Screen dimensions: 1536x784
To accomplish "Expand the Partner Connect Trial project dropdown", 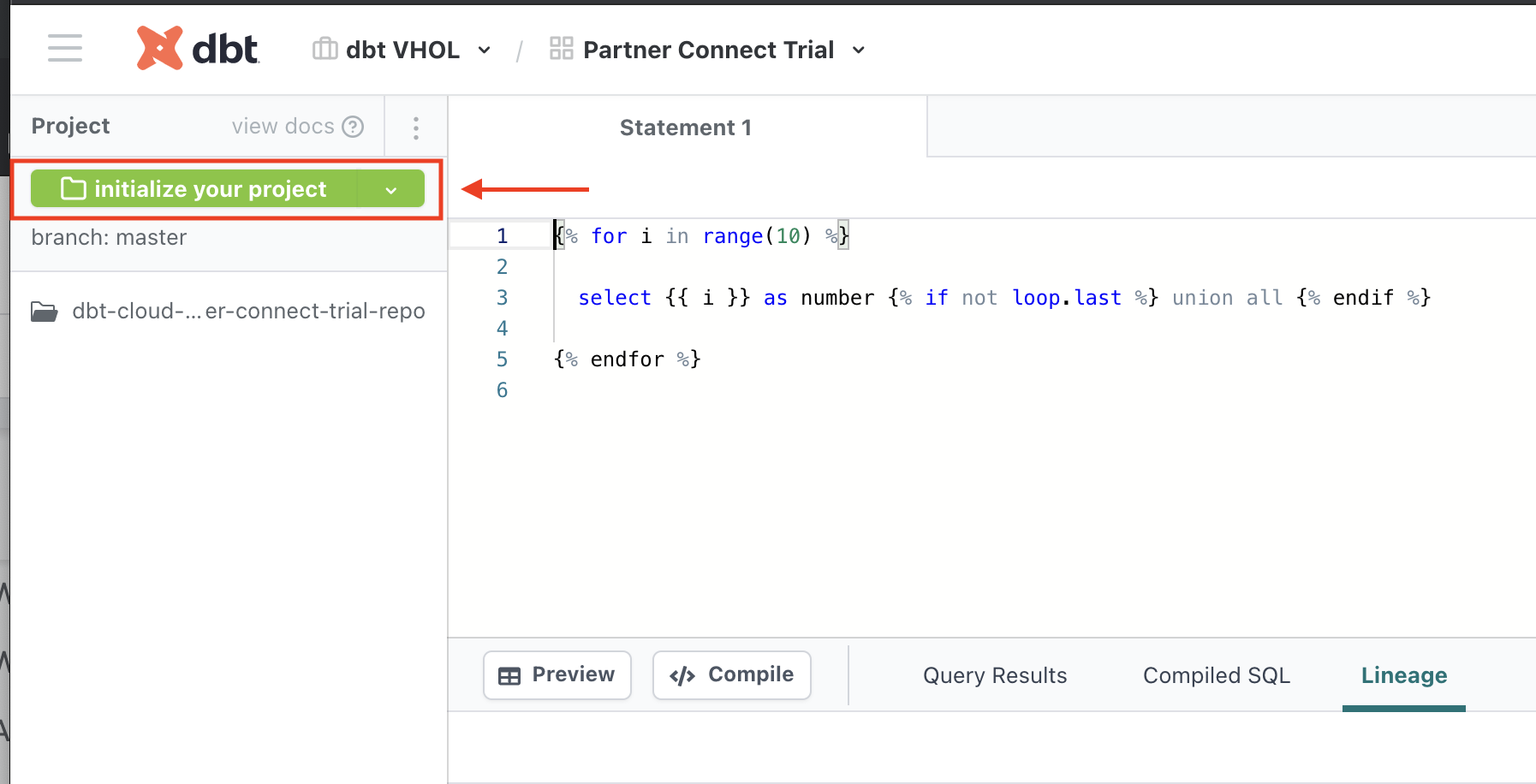I will coord(859,50).
